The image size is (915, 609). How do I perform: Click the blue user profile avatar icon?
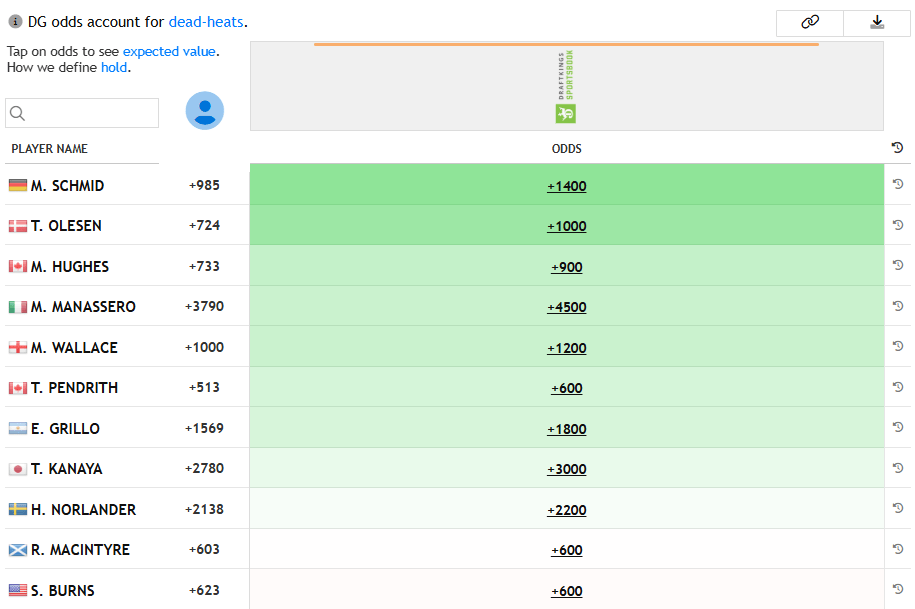coord(205,111)
